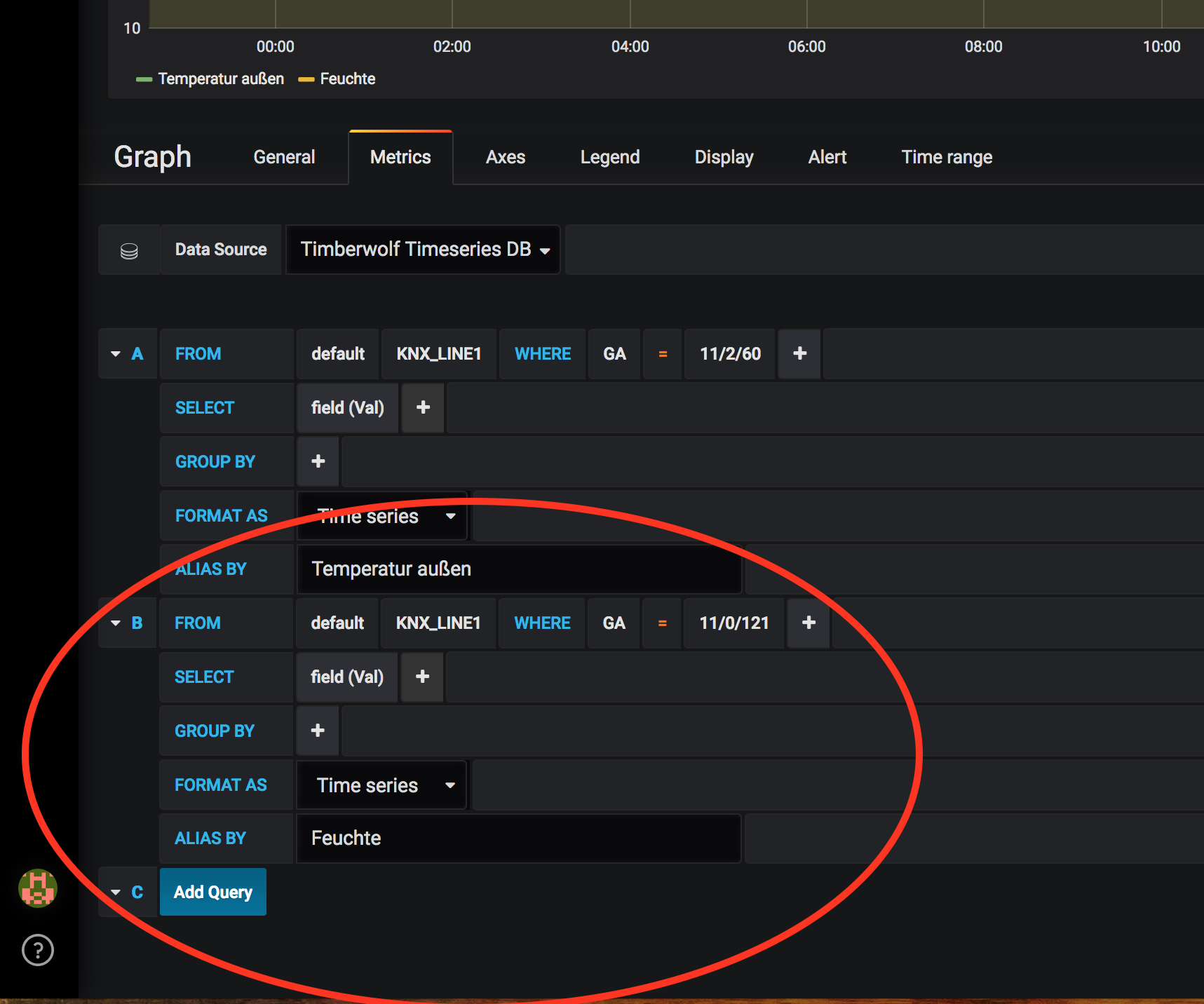Click the WHERE keyword in query B
Screen dimensions: 1204x1004
click(x=542, y=623)
